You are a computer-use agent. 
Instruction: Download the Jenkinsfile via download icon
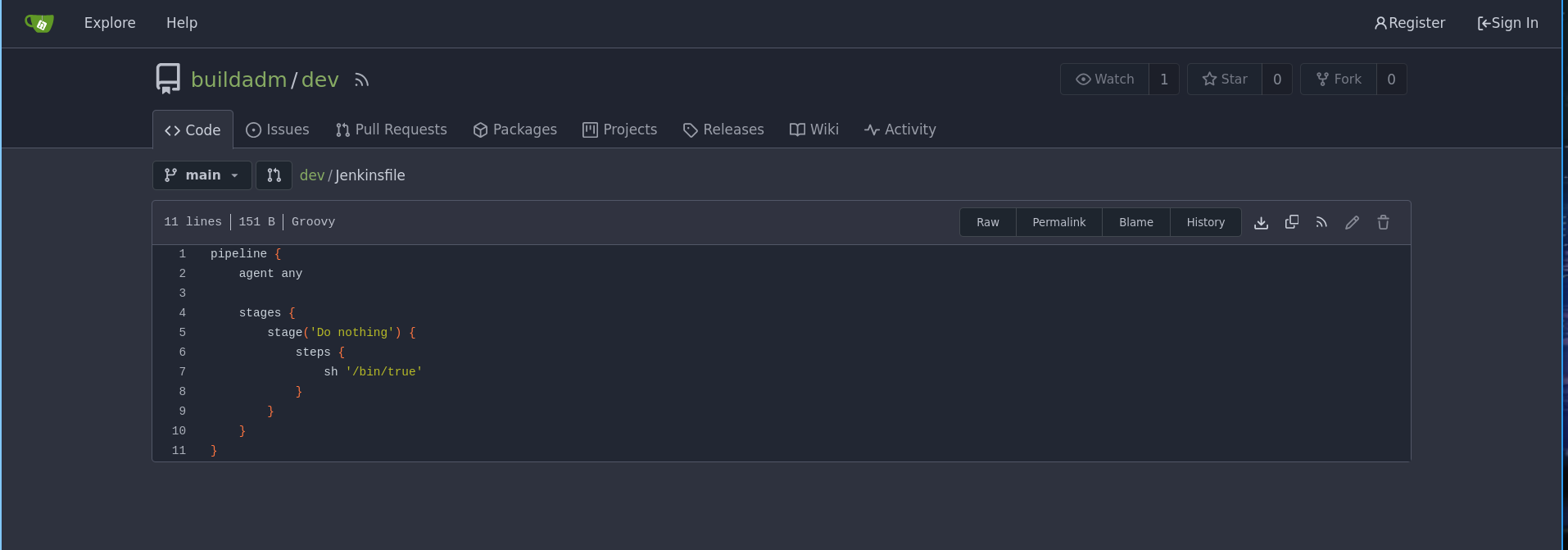pyautogui.click(x=1262, y=222)
